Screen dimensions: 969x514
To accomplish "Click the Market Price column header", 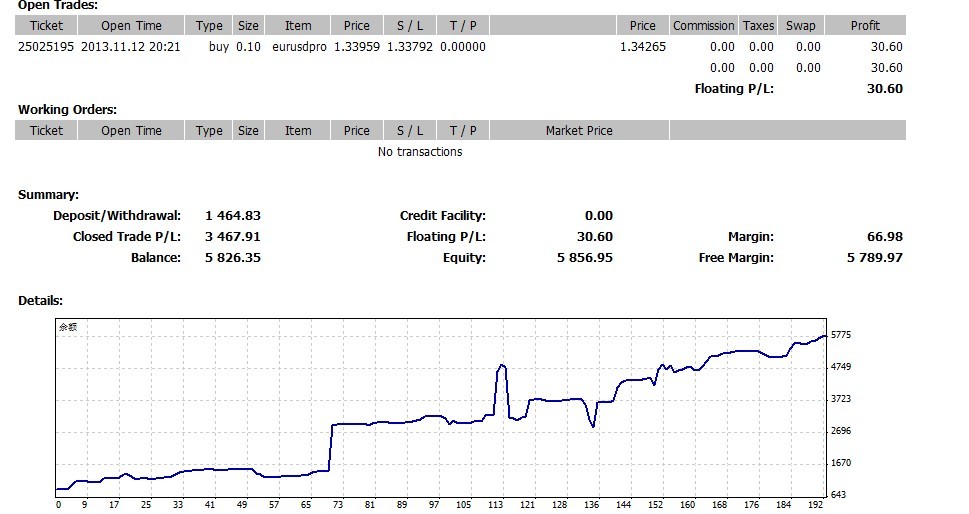I will (x=579, y=131).
